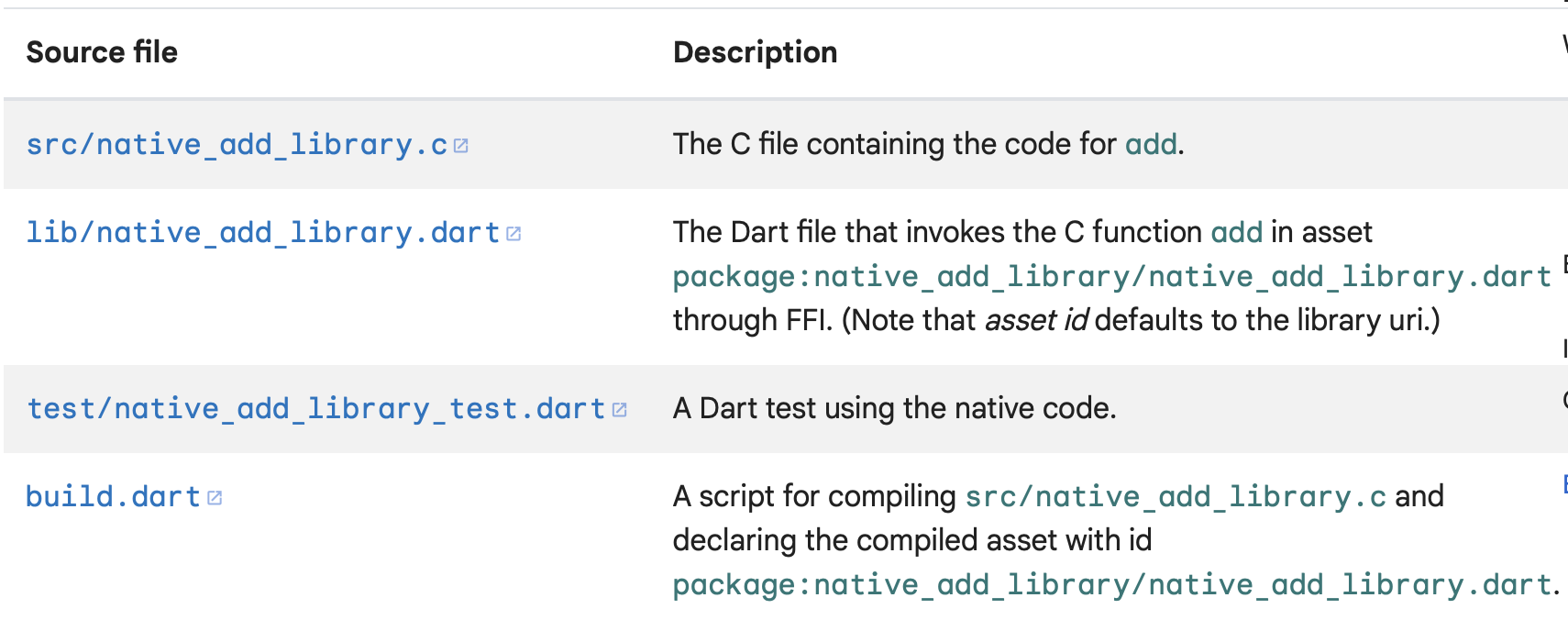
Task: Open the test/native_add_library_test.dart link
Action: [316, 409]
